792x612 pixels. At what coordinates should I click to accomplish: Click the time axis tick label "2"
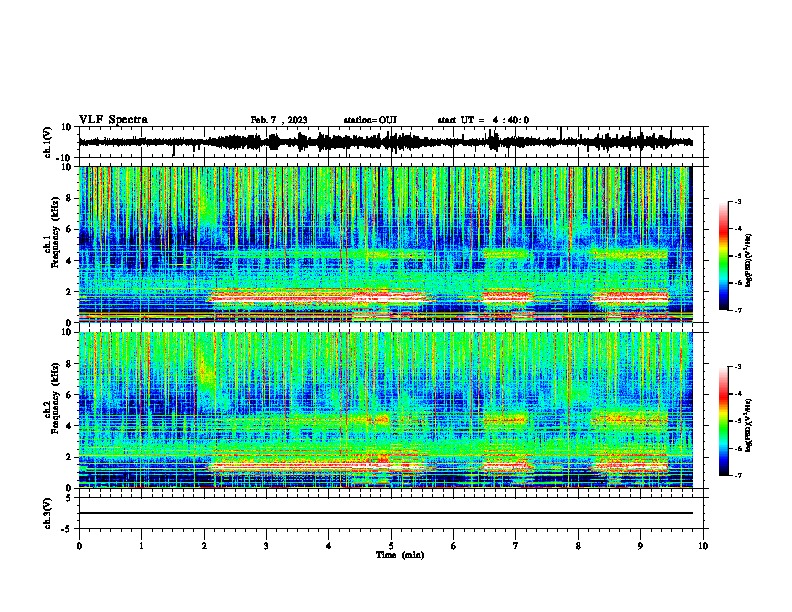click(x=204, y=546)
